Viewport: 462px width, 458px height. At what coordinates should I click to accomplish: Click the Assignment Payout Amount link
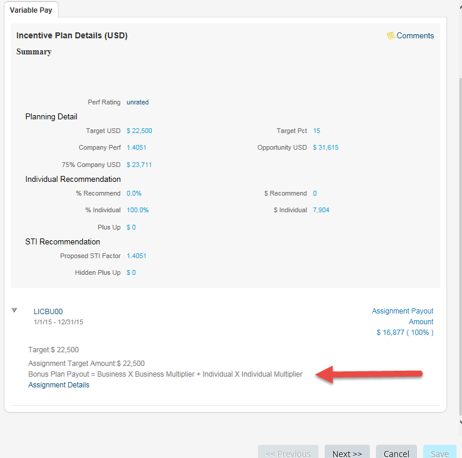point(403,316)
